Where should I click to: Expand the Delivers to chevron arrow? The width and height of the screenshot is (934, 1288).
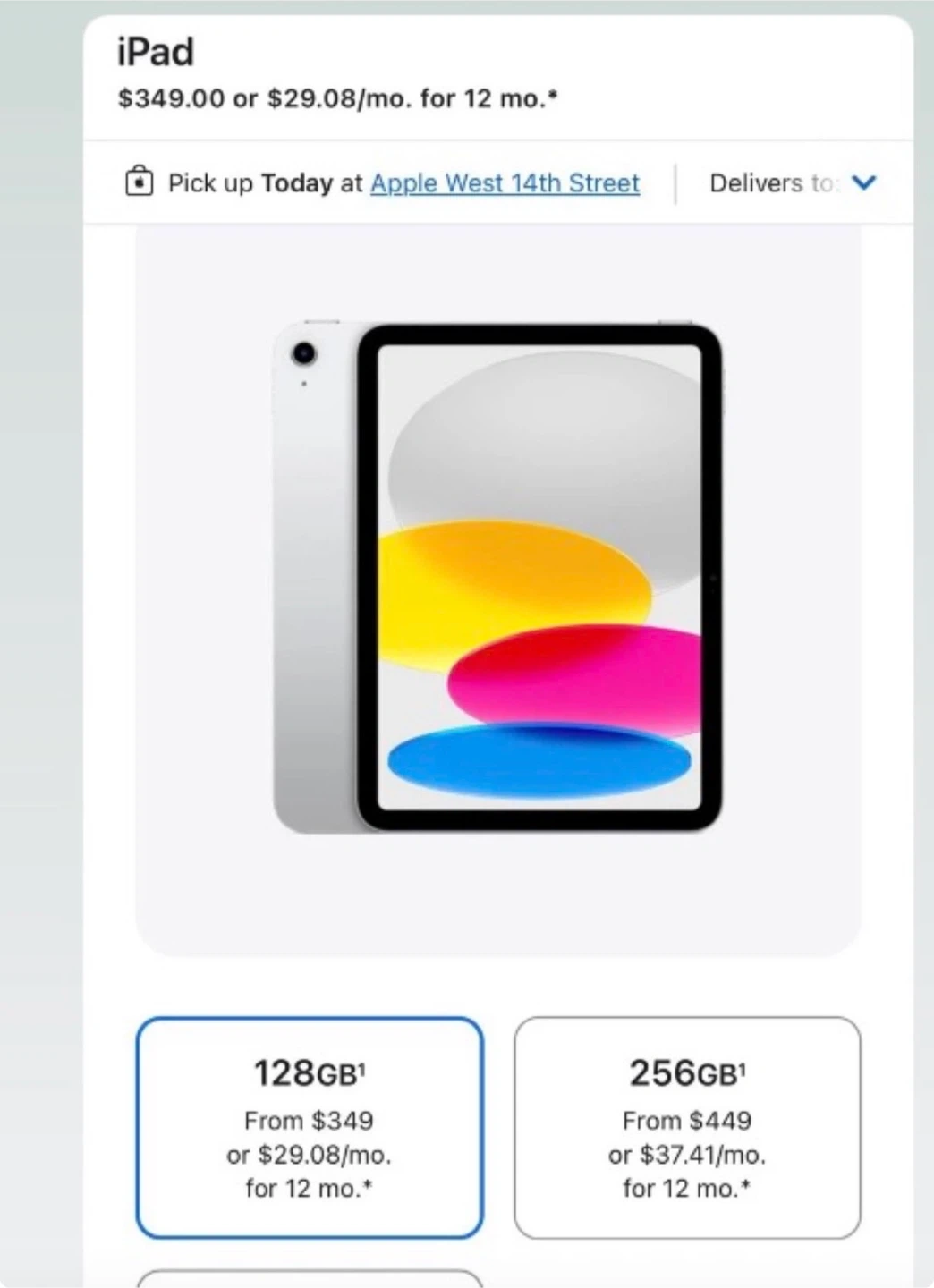(x=864, y=182)
